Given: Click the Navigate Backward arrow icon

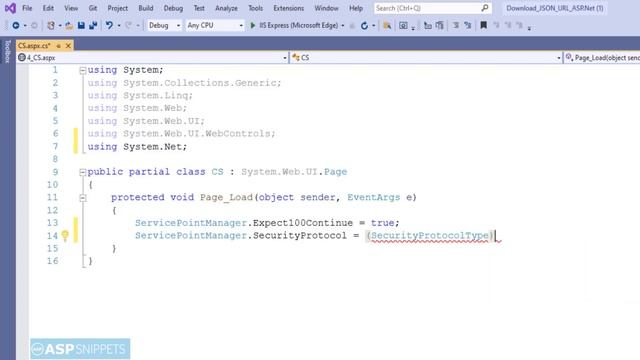Looking at the screenshot, I should pyautogui.click(x=16, y=25).
